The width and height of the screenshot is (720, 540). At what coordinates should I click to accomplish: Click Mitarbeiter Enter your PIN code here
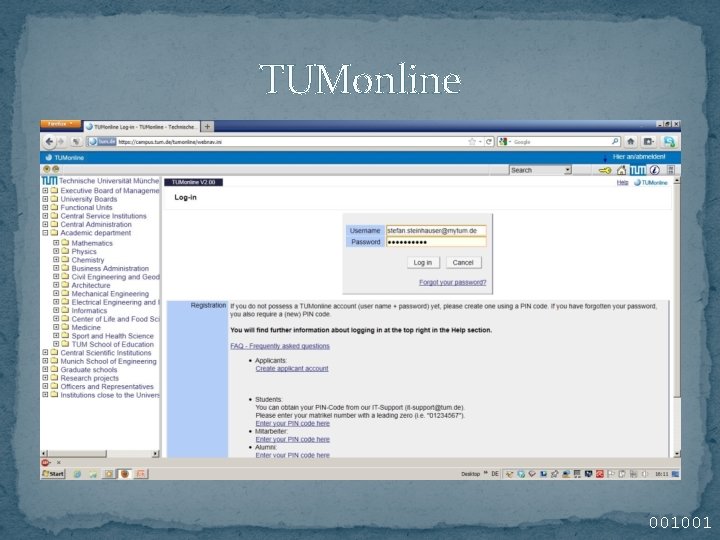(292, 439)
